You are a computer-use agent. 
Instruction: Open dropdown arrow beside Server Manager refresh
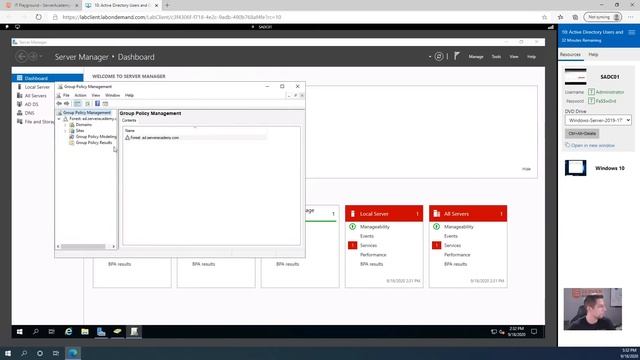coord(429,57)
